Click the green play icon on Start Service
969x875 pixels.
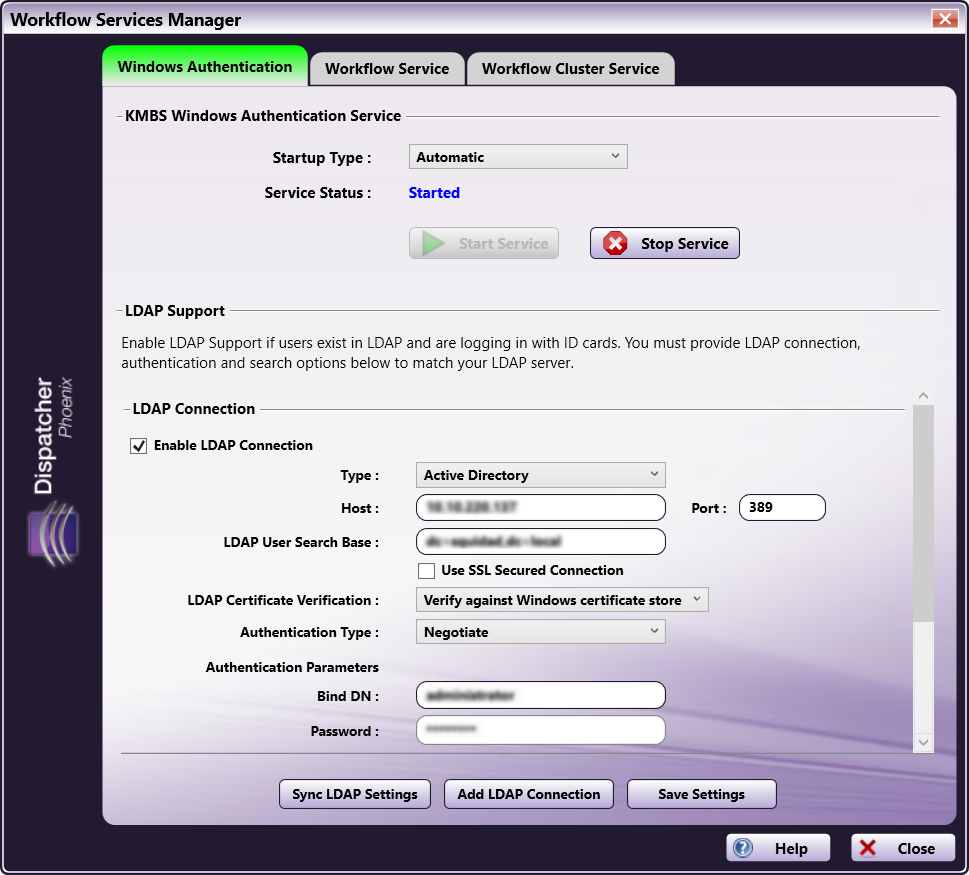pos(433,243)
